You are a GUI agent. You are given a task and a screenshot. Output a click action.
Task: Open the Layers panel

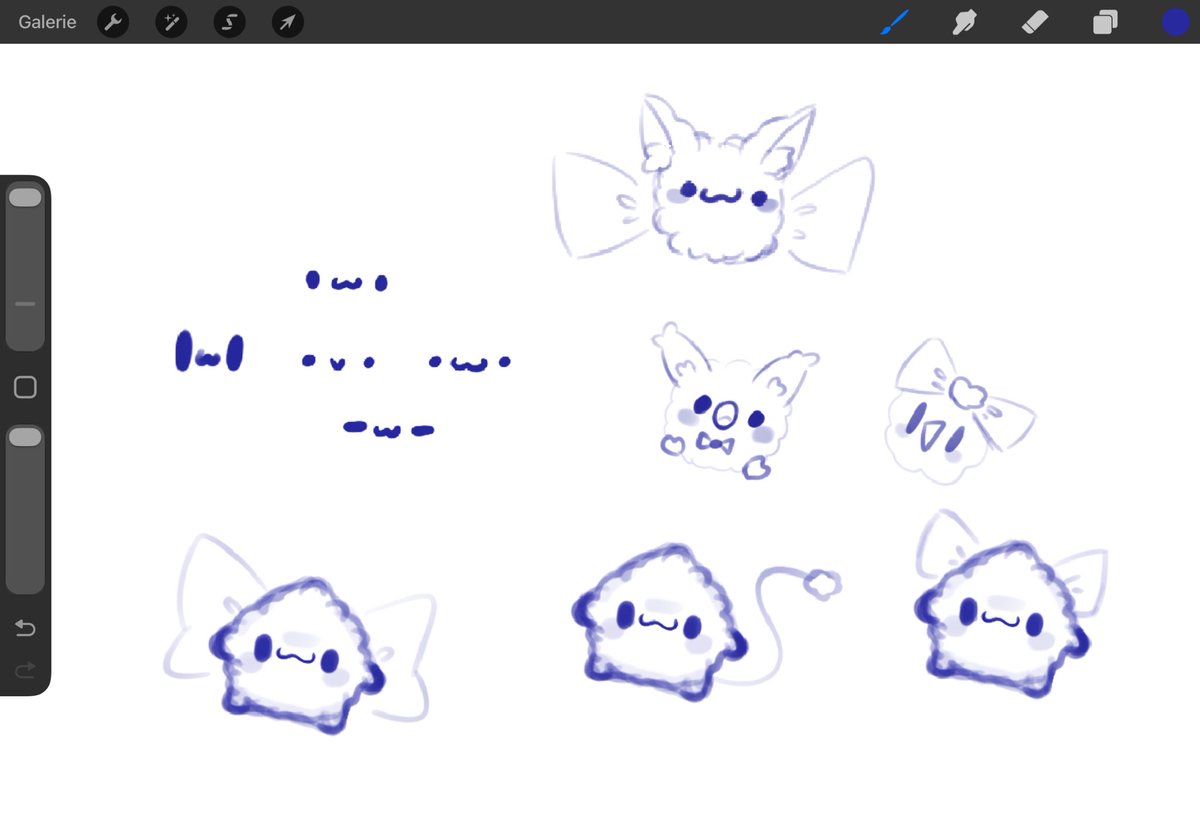click(1105, 22)
